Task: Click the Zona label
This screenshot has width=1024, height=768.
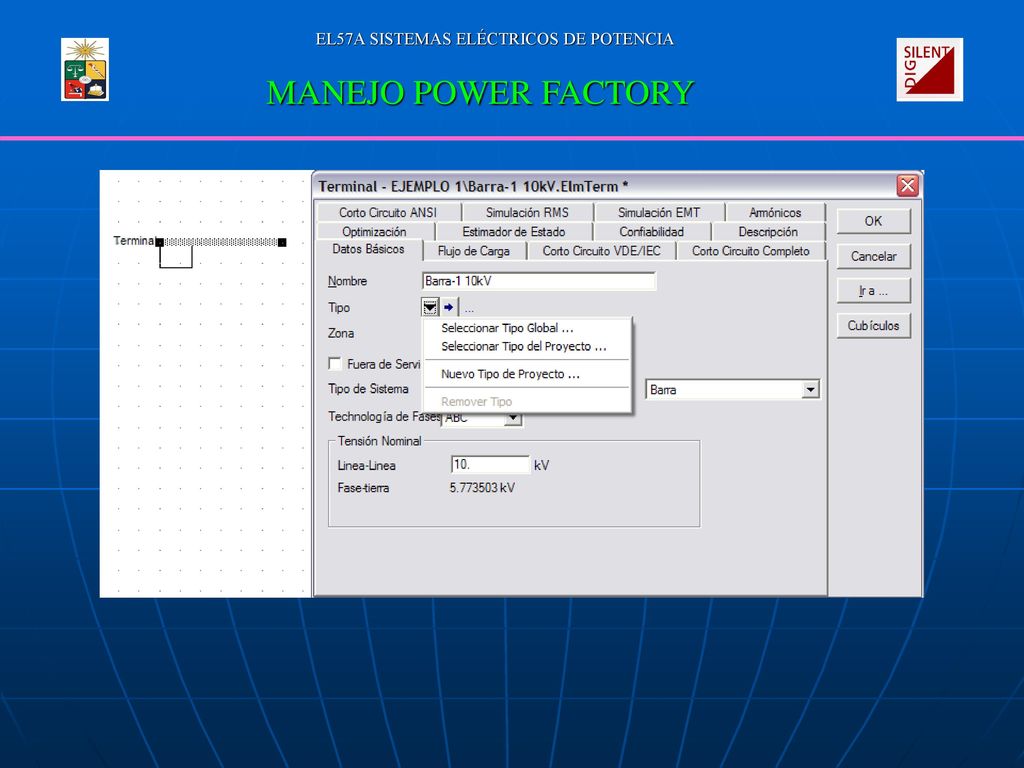Action: 341,333
